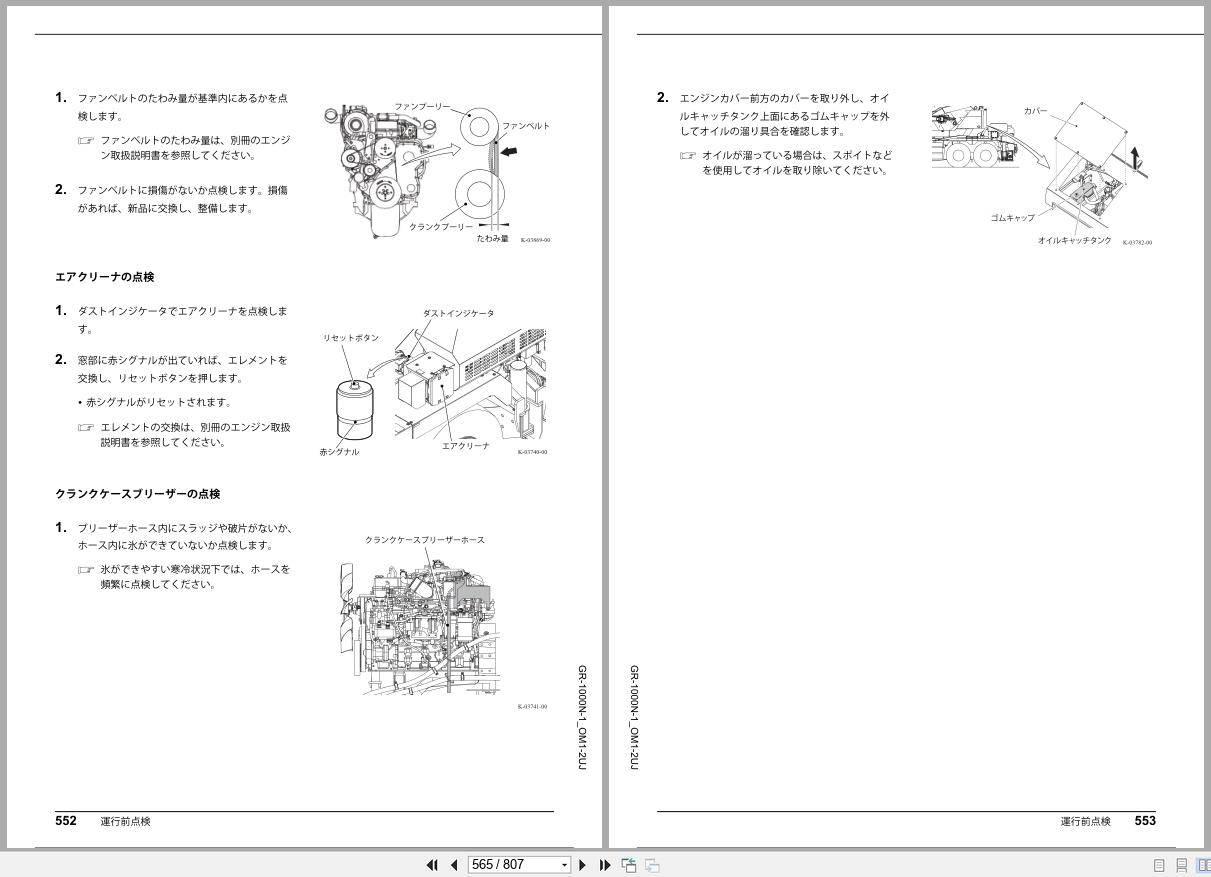Jump to the last page
The image size is (1211, 877).
tap(605, 865)
